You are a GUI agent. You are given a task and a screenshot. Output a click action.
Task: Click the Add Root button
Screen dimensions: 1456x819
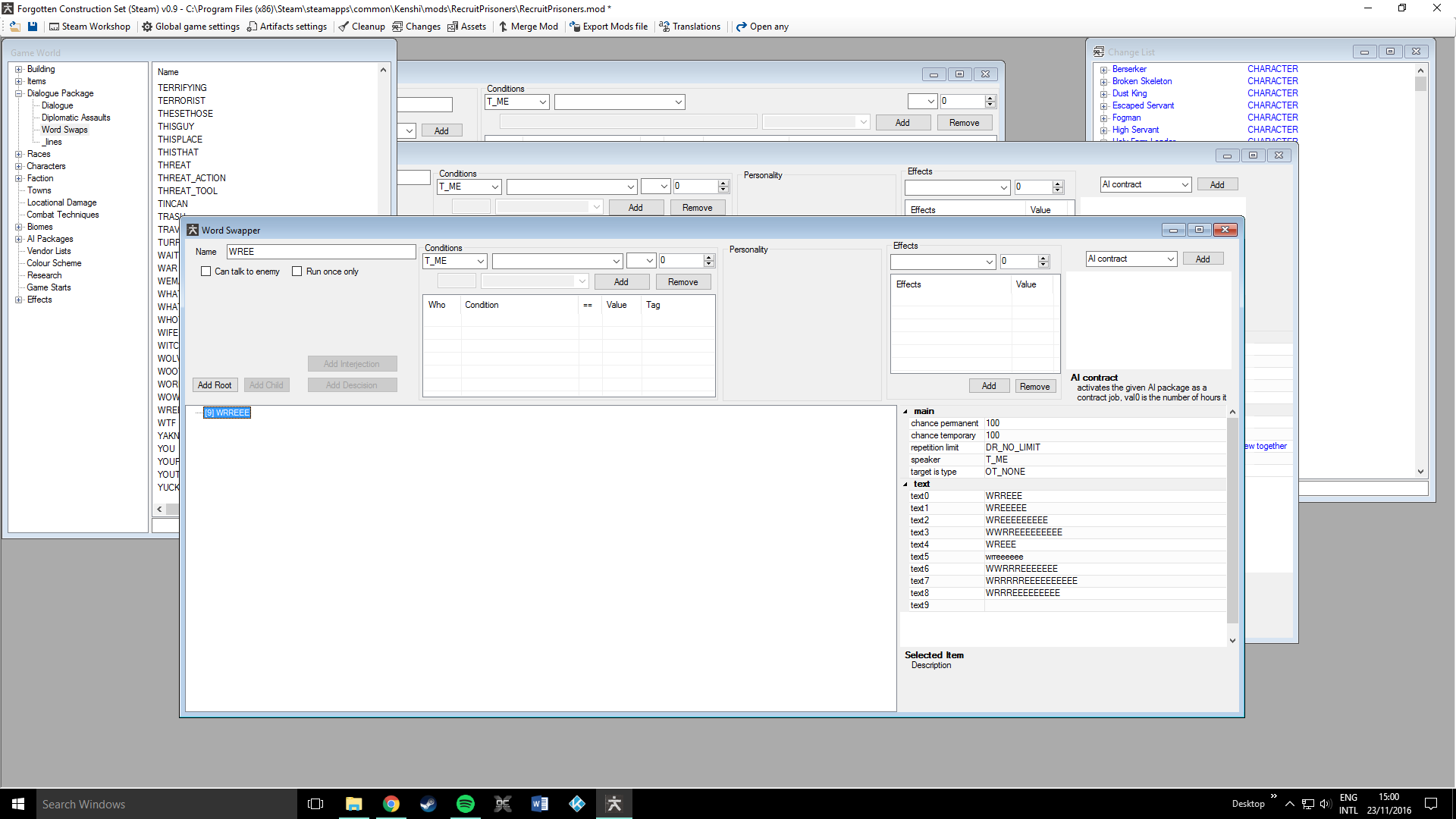pyautogui.click(x=215, y=385)
